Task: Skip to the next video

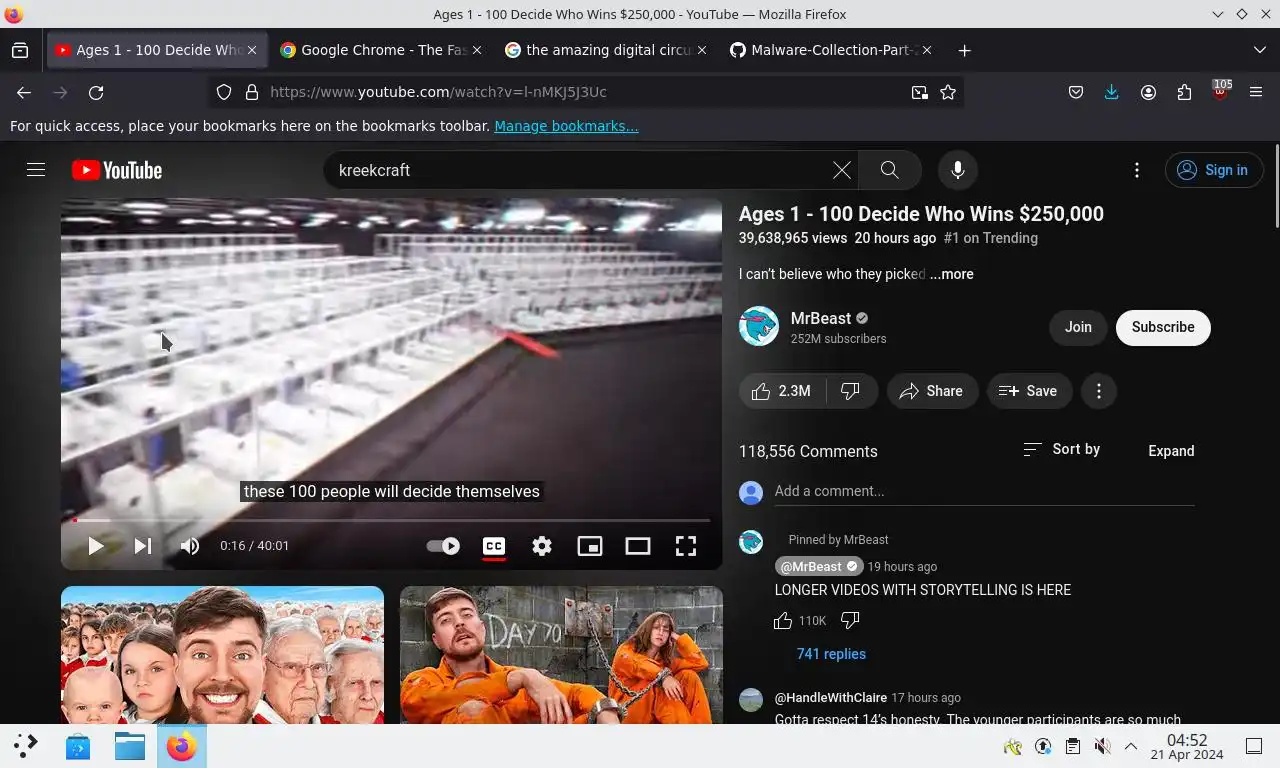Action: point(143,546)
